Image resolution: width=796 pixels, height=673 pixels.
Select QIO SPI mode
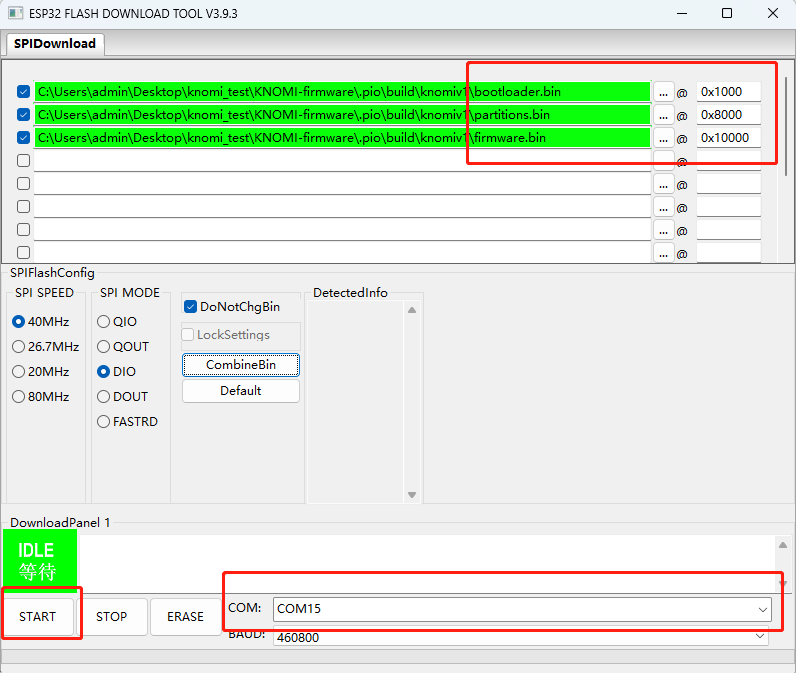[x=104, y=322]
